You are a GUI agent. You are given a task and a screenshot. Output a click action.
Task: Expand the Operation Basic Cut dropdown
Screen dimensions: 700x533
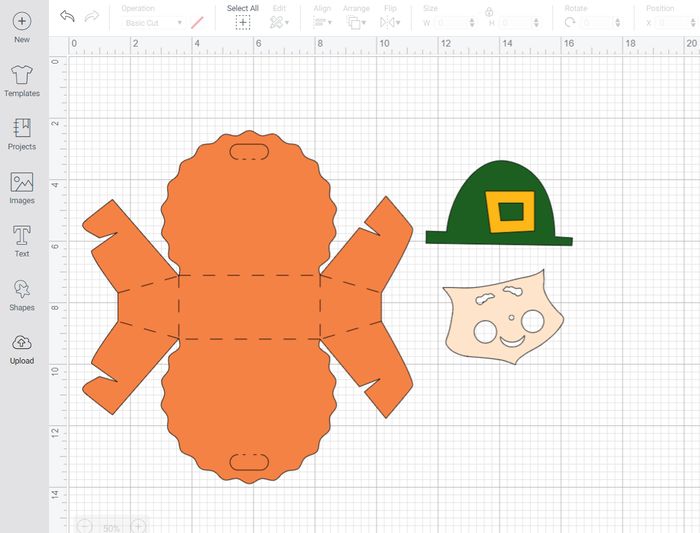click(x=153, y=22)
